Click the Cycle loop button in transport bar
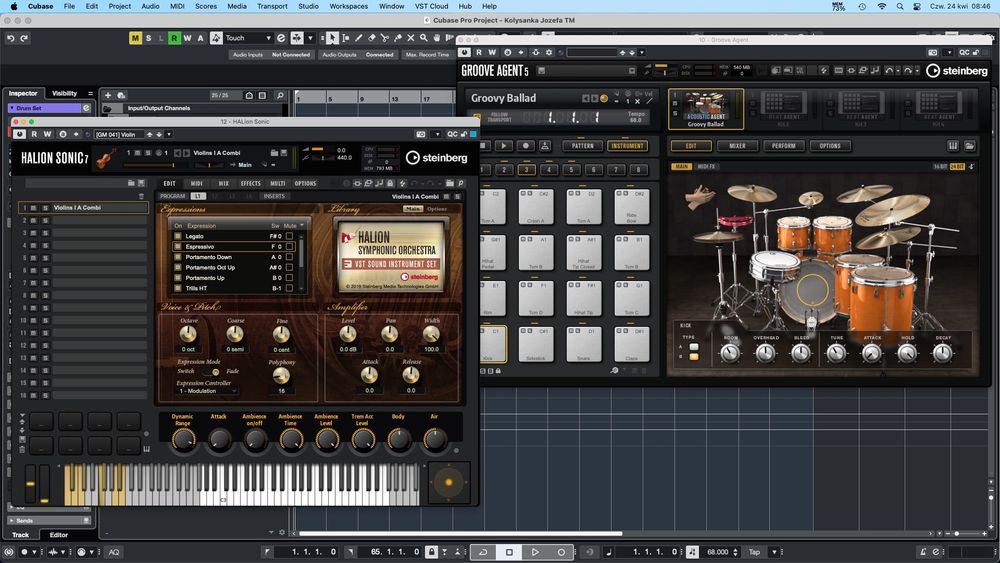 (x=483, y=552)
